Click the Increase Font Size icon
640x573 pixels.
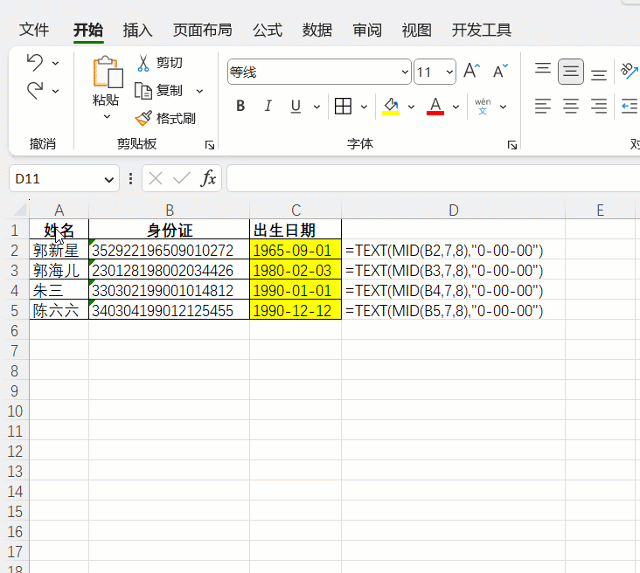click(x=471, y=72)
